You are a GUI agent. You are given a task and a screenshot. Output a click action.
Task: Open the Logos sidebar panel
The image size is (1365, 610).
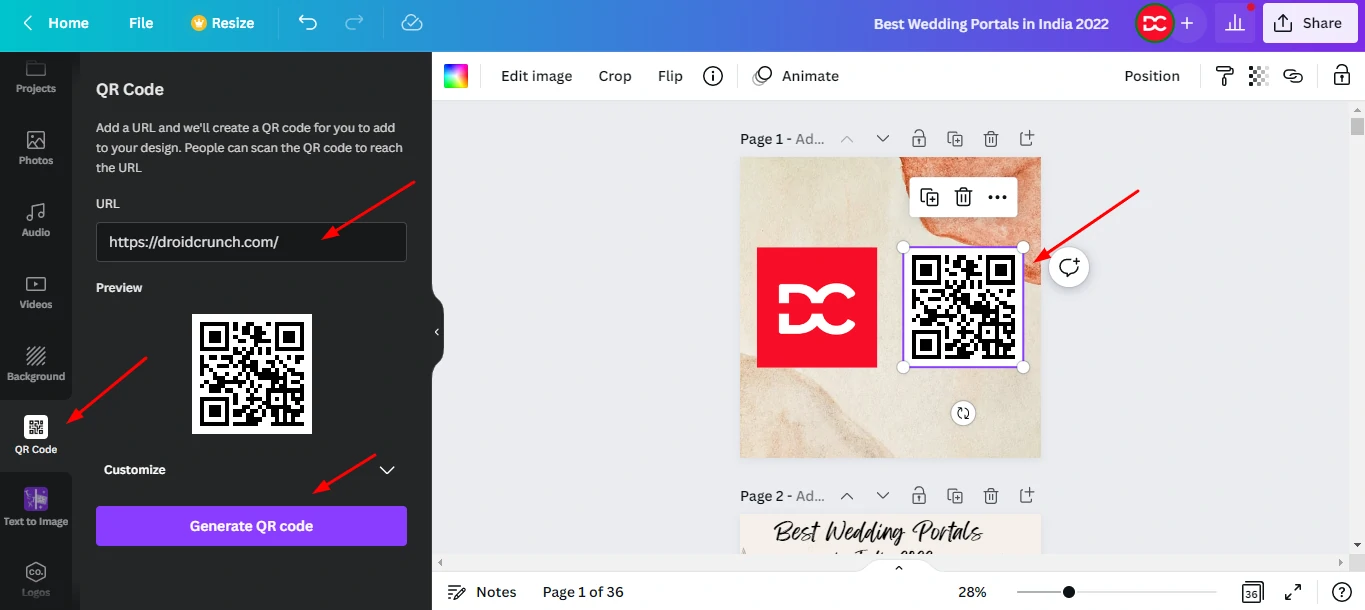[x=36, y=580]
